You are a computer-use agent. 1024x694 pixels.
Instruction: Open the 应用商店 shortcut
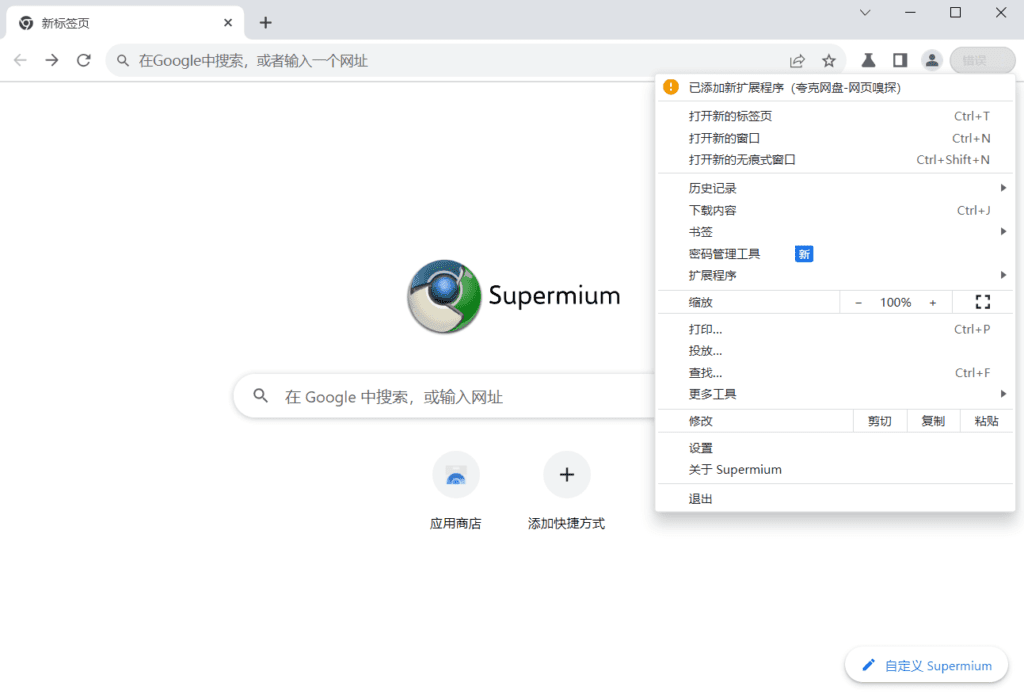(x=456, y=490)
